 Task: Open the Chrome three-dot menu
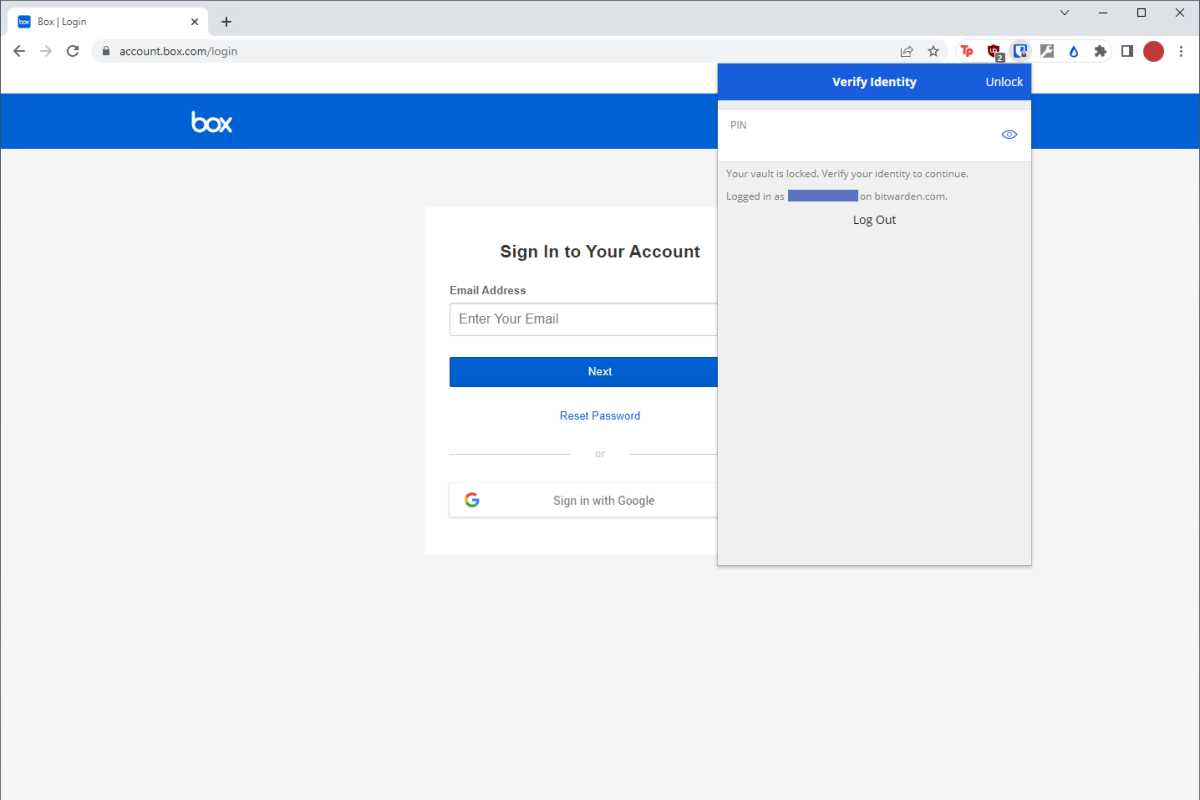click(x=1183, y=50)
